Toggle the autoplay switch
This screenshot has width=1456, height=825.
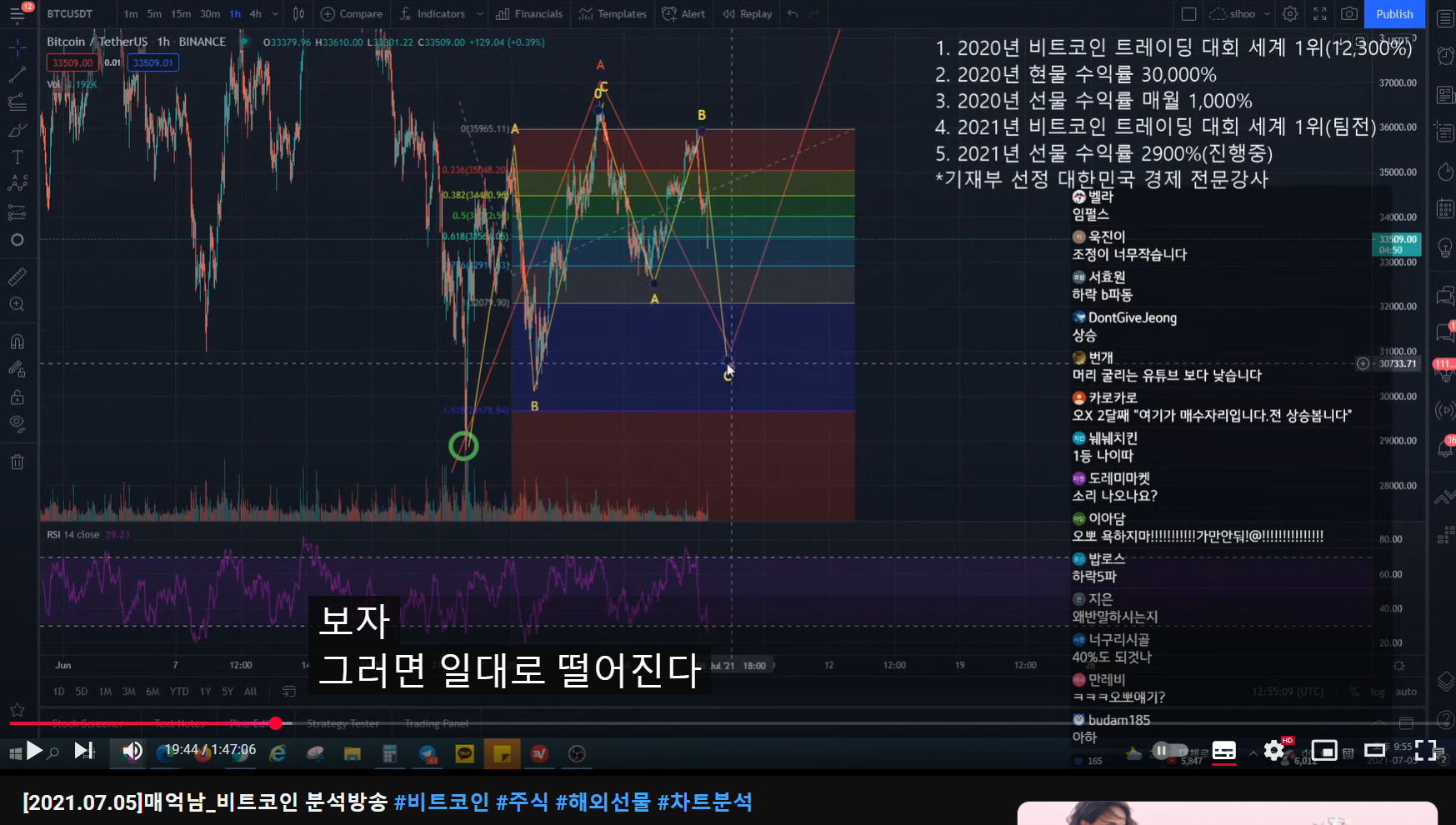1169,751
